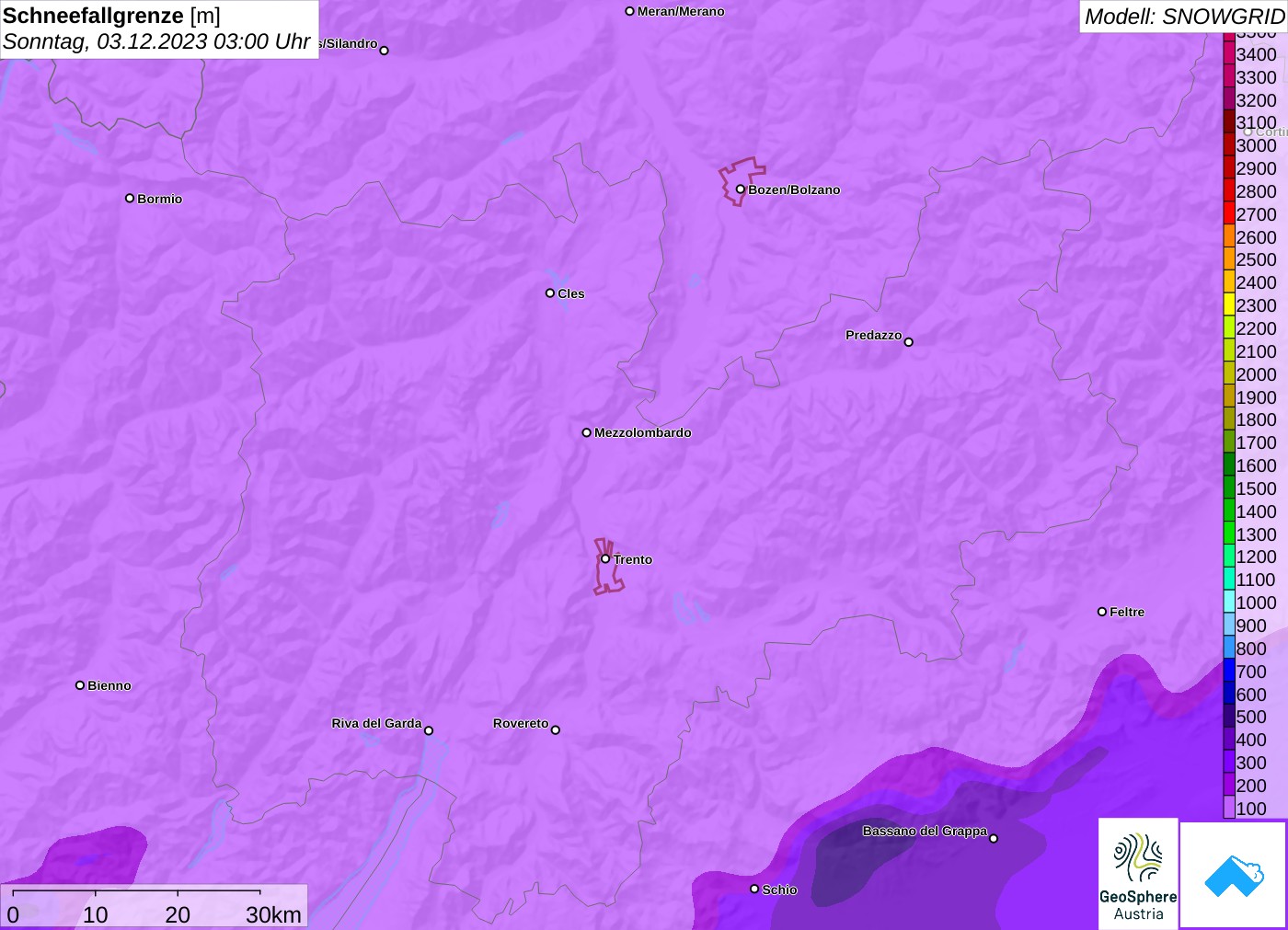Click the 1000 m cyan legend swatch
Screen dimensions: 1288x930
click(1228, 603)
